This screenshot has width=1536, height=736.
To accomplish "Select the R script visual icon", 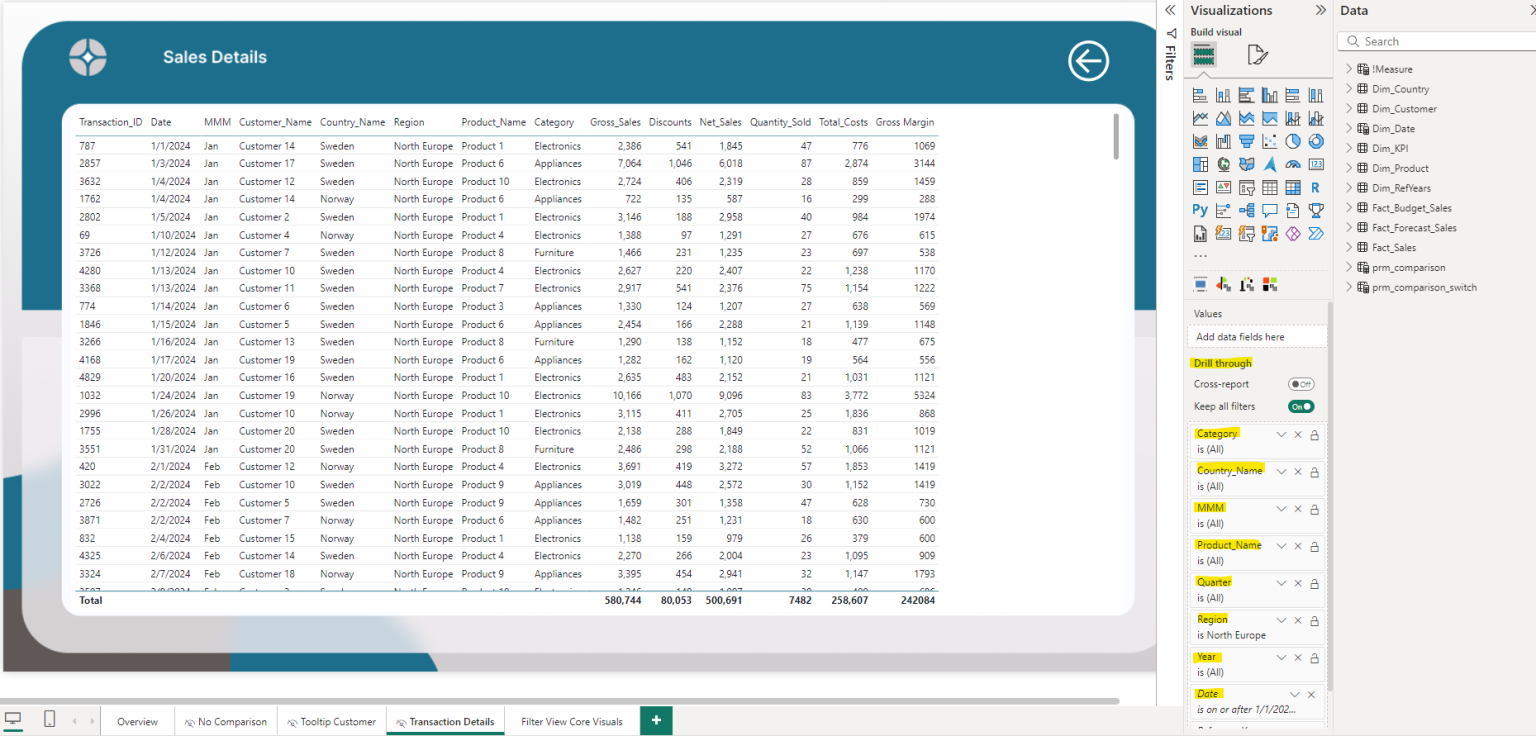I will (x=1315, y=186).
